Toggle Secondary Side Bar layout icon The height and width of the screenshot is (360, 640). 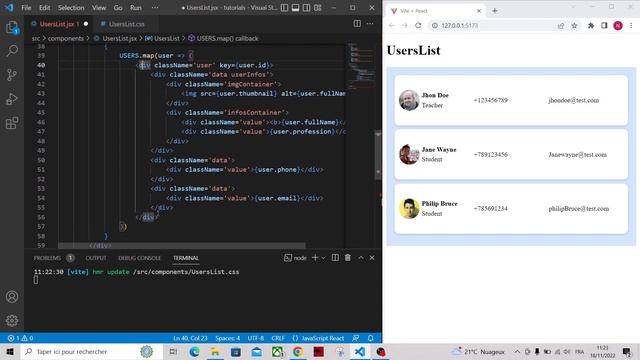tap(307, 7)
